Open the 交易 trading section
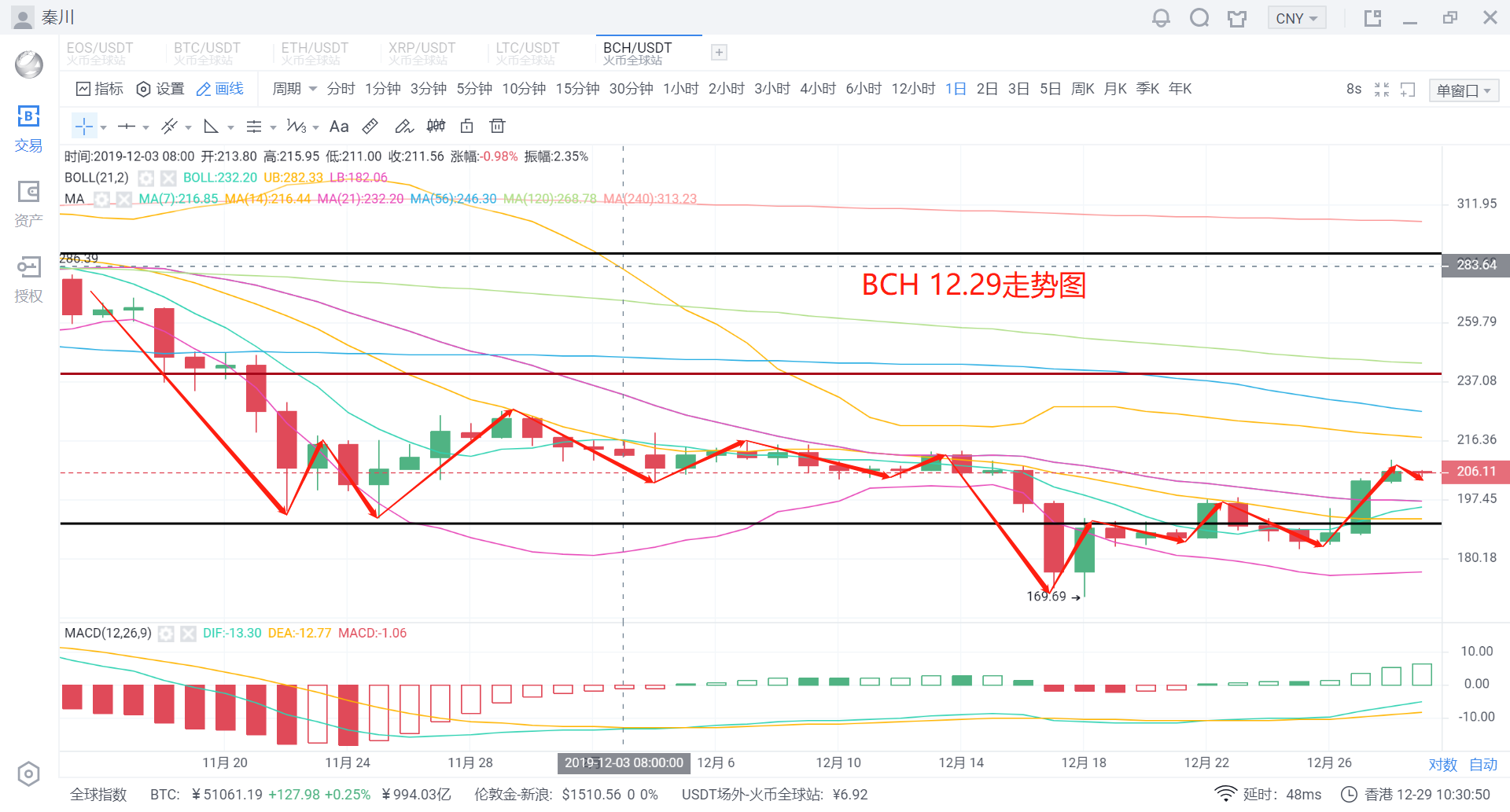This screenshot has width=1510, height=812. point(28,130)
